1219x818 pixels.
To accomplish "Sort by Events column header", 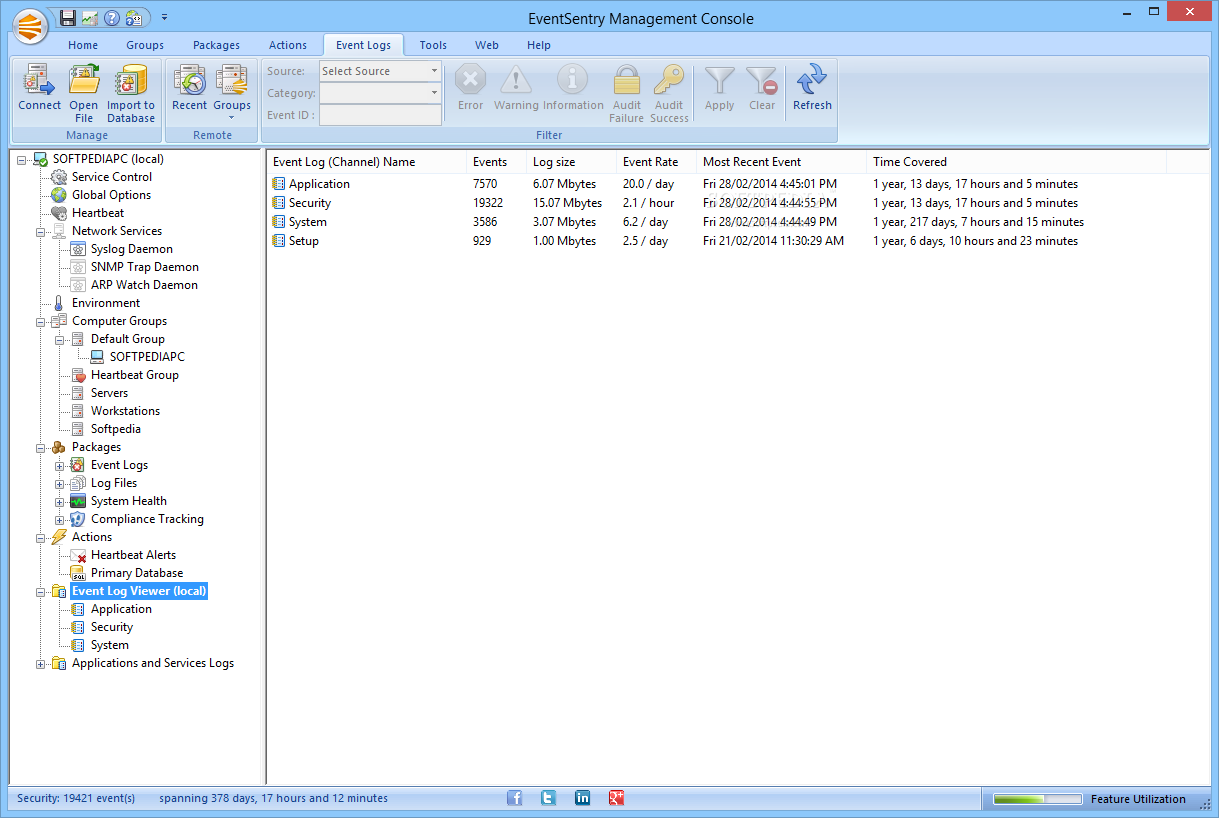I will coord(496,162).
